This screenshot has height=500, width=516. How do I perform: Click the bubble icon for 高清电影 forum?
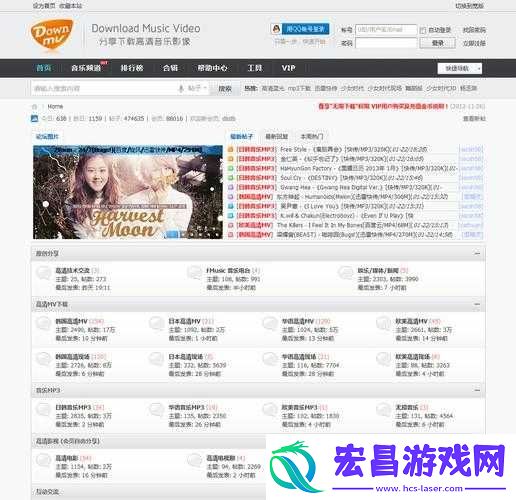click(x=43, y=460)
